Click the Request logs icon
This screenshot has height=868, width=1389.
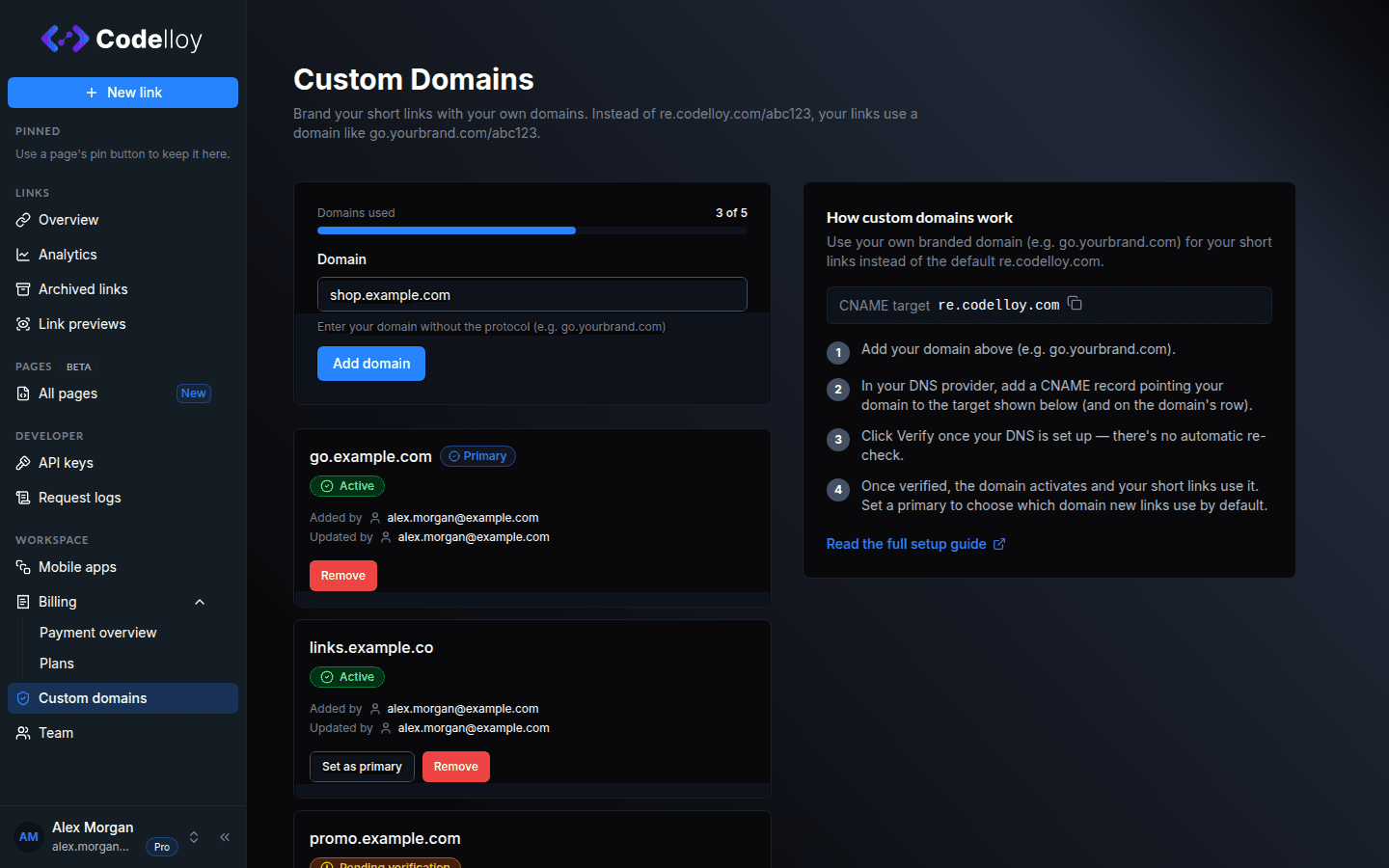[23, 498]
